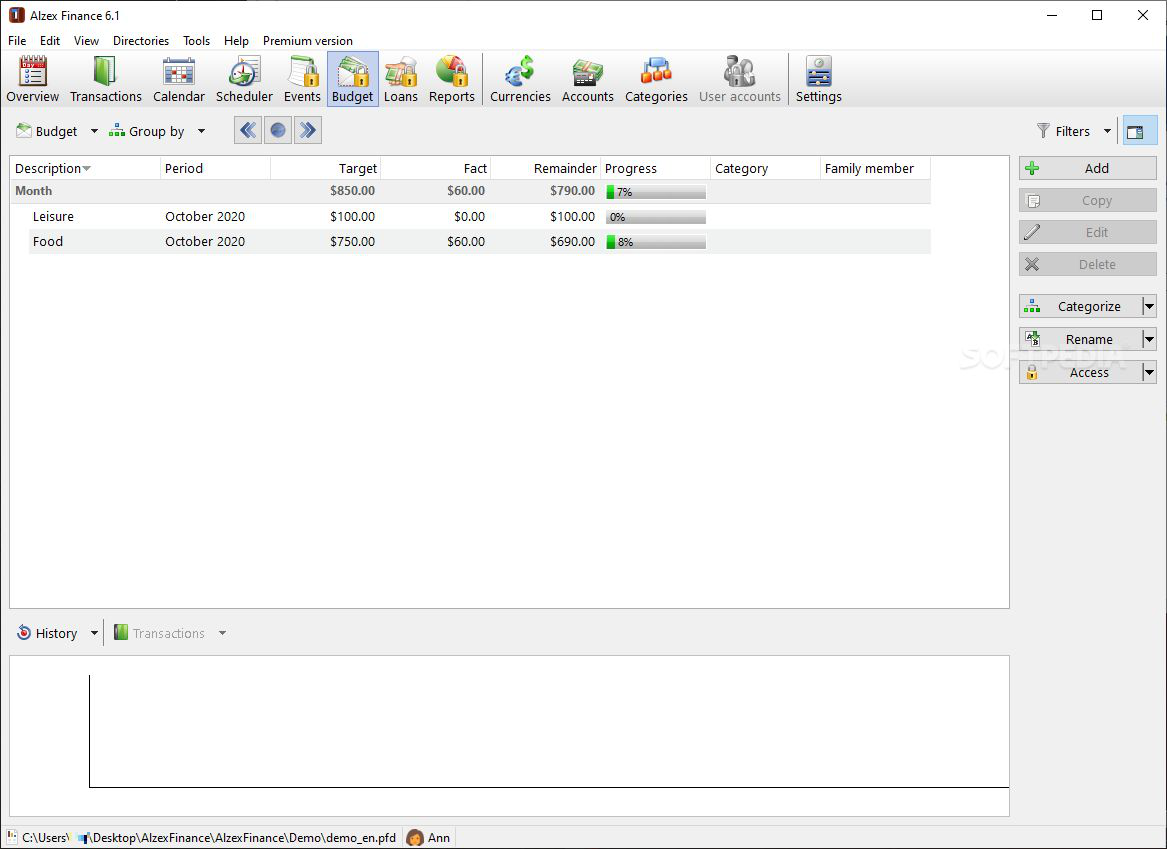Open the Calendar view

179,79
